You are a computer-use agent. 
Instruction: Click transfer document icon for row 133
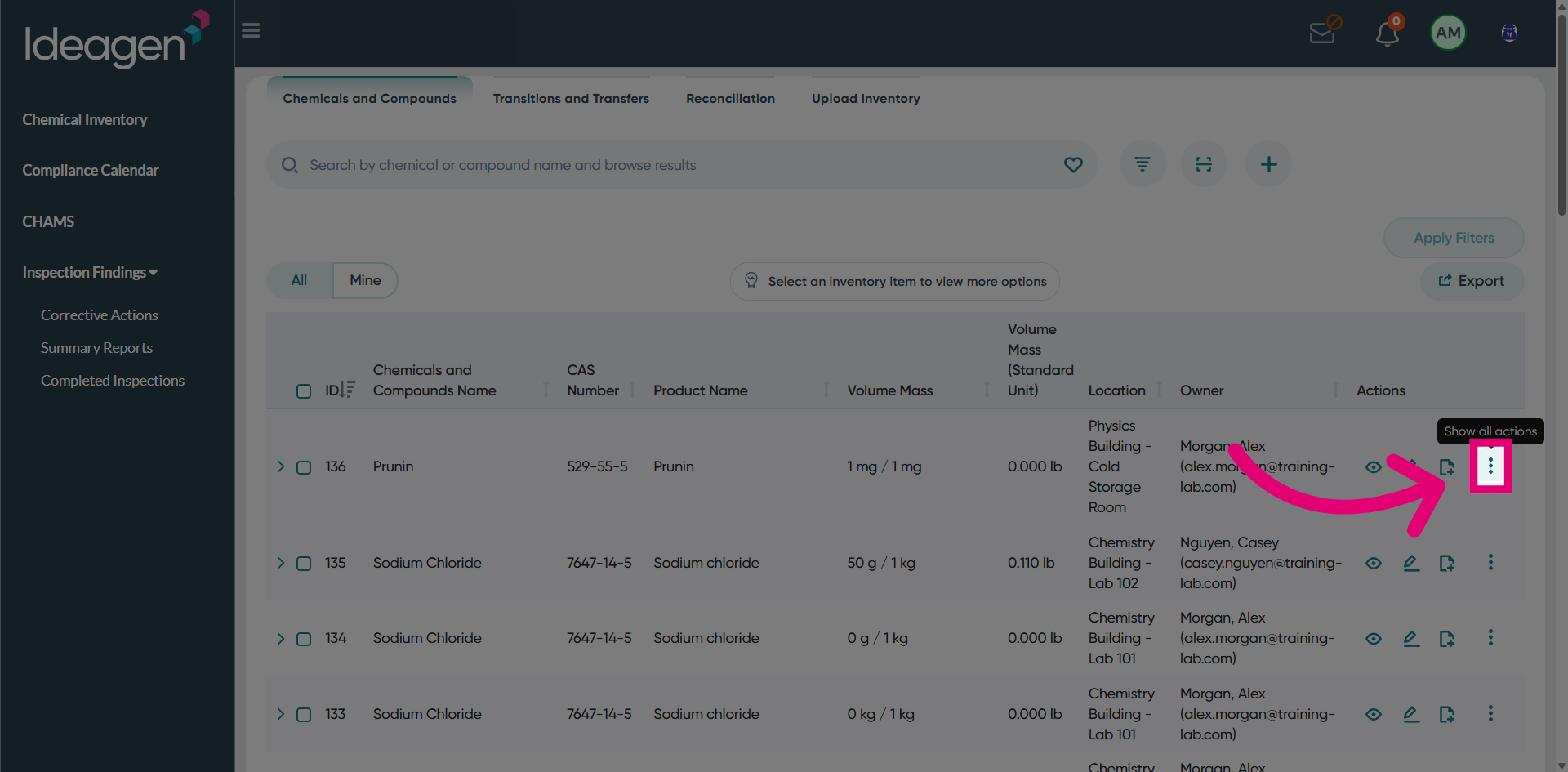coord(1446,714)
